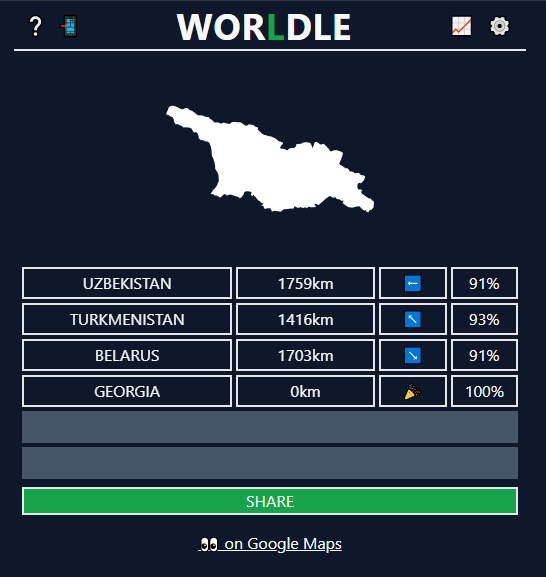Click the white Georgia country silhouette

click(270, 159)
